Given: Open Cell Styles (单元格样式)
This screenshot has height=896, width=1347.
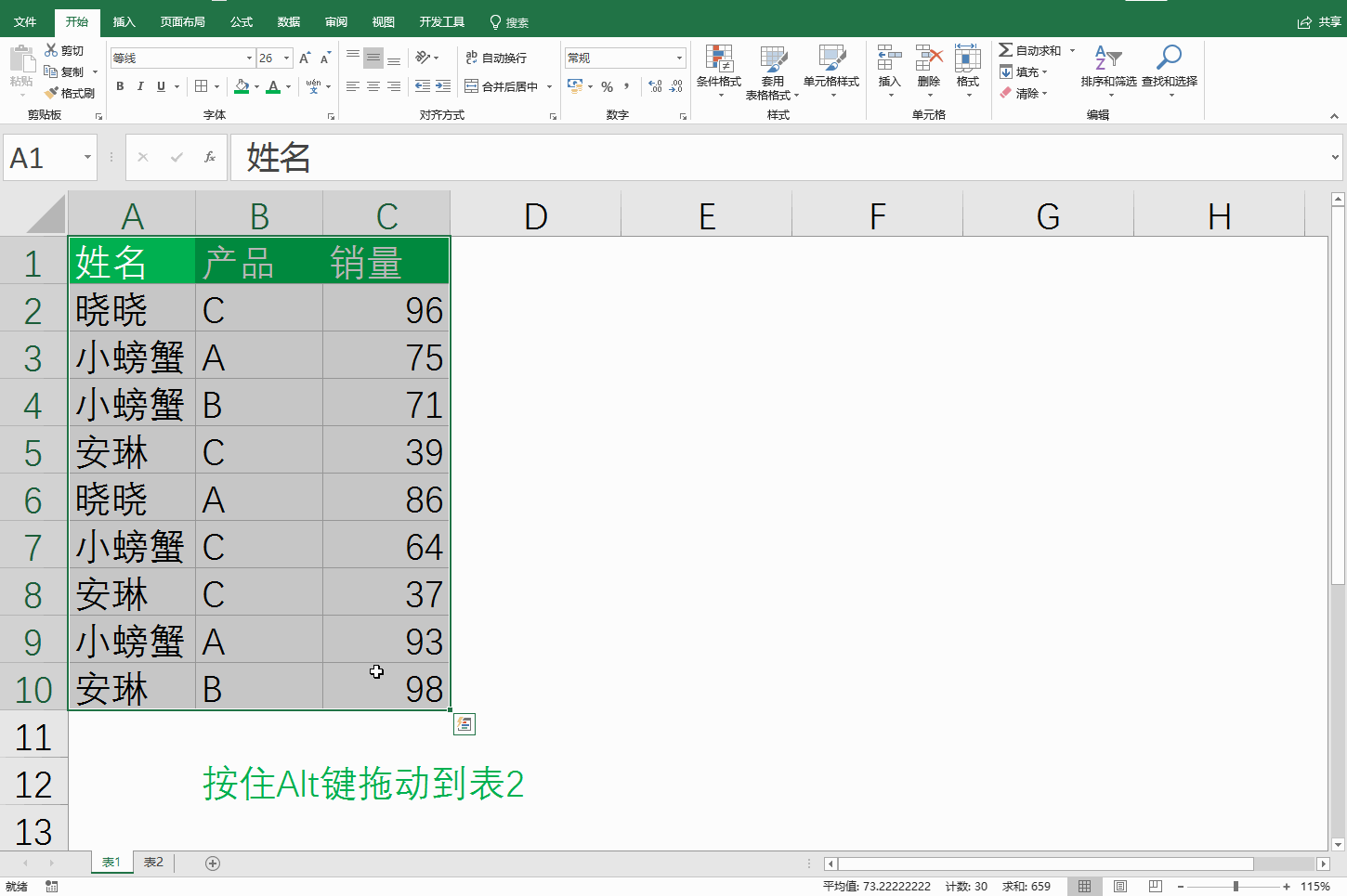Looking at the screenshot, I should pos(831,71).
